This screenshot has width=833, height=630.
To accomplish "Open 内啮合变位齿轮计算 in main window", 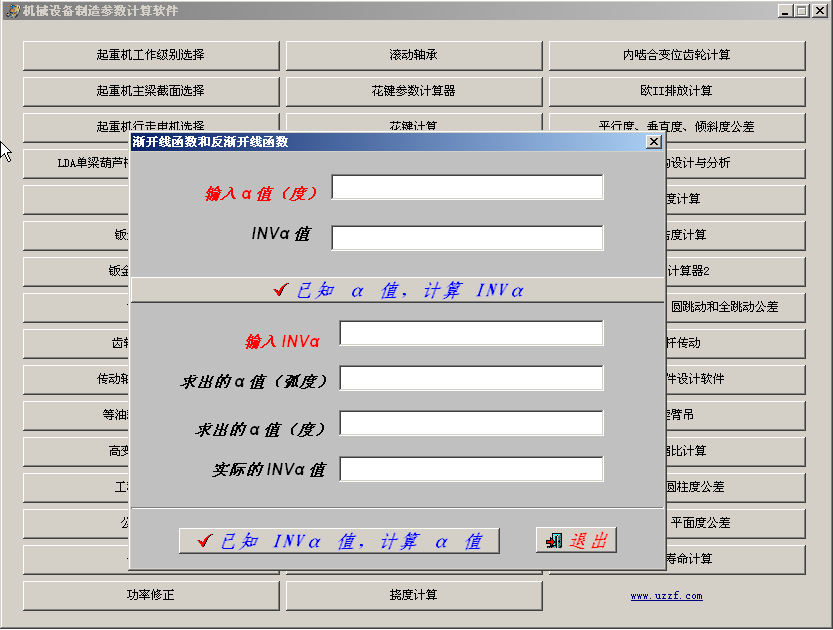I will 677,55.
